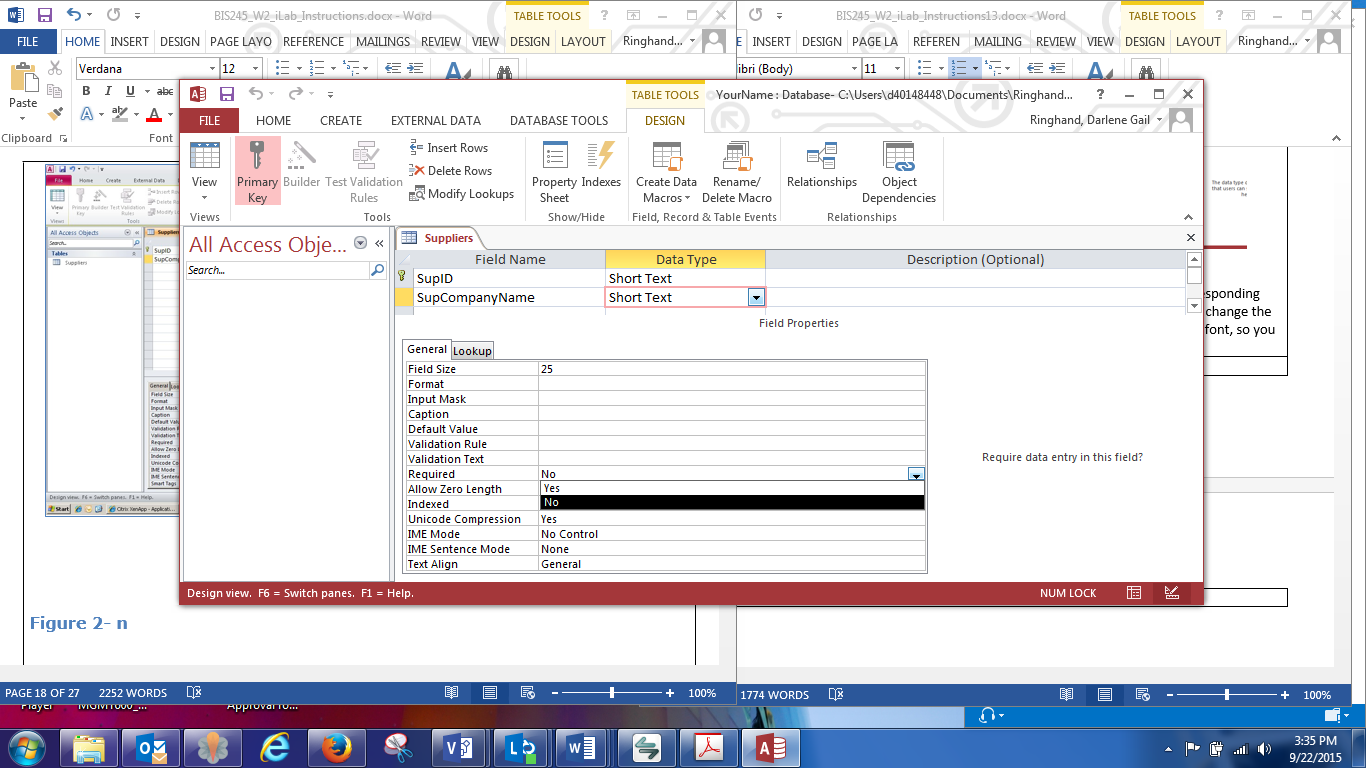Click the Field Size input box
Image resolution: width=1366 pixels, height=768 pixels.
(x=731, y=369)
